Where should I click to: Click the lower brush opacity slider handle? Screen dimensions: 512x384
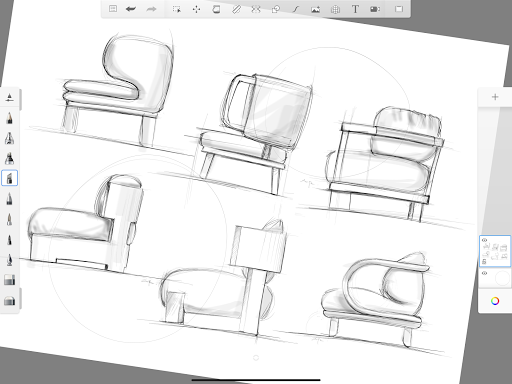[x=20, y=299]
